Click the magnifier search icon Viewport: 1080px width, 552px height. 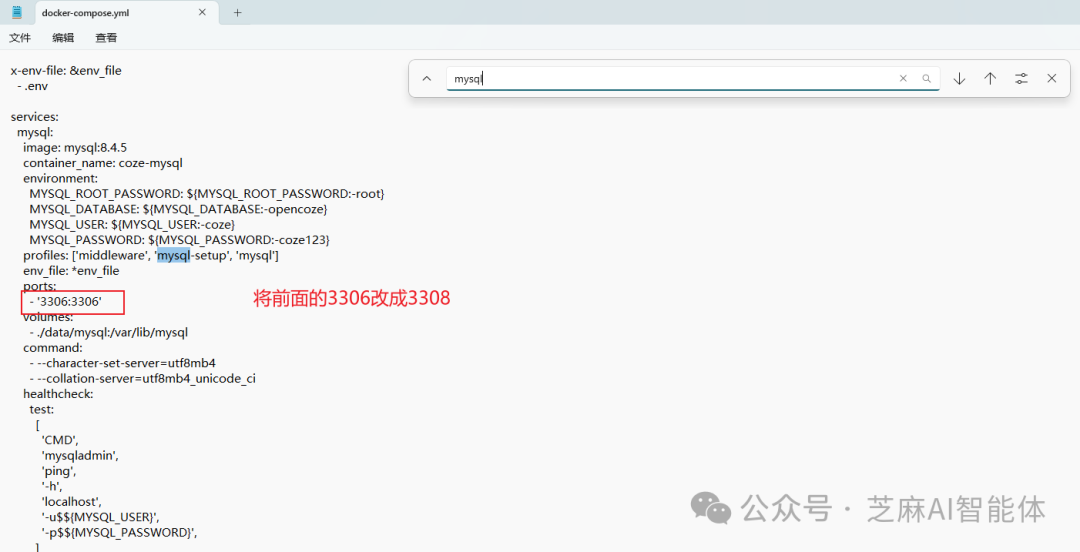926,79
